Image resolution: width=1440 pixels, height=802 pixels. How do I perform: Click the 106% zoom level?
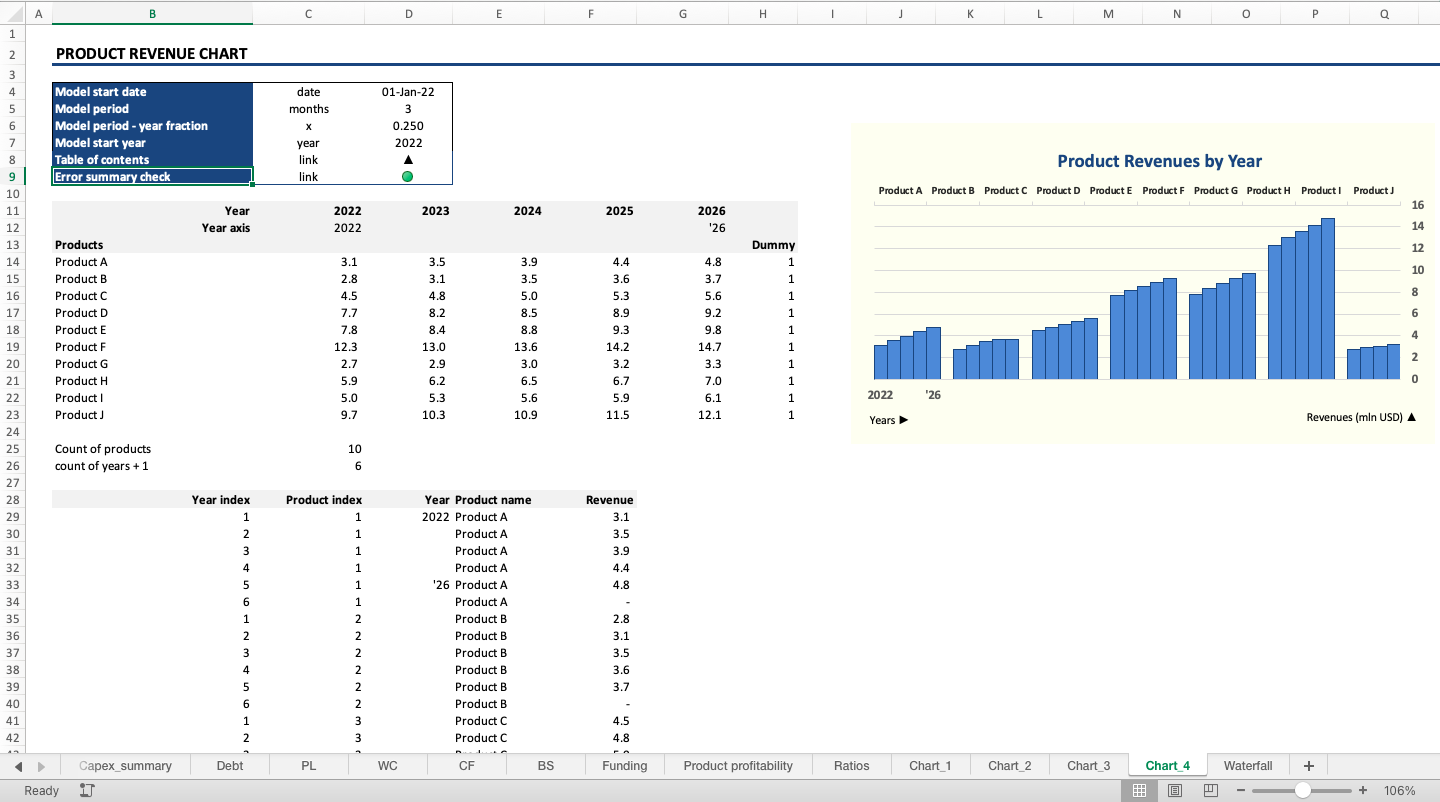[x=1399, y=791]
